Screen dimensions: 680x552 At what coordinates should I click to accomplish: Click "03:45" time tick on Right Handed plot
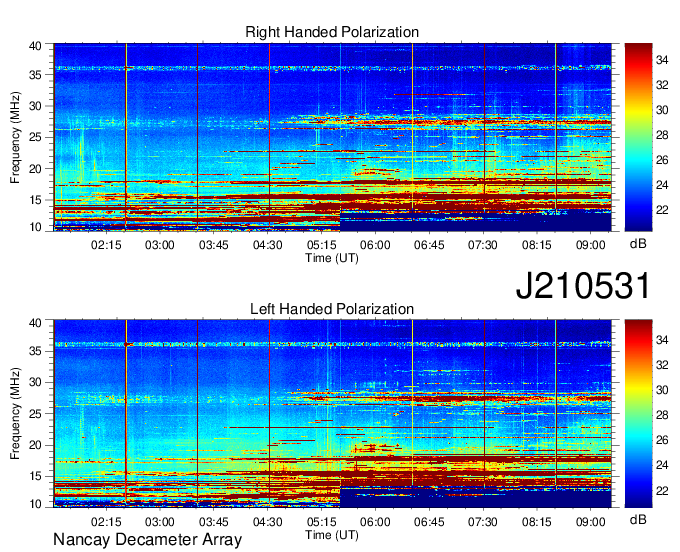[x=213, y=245]
